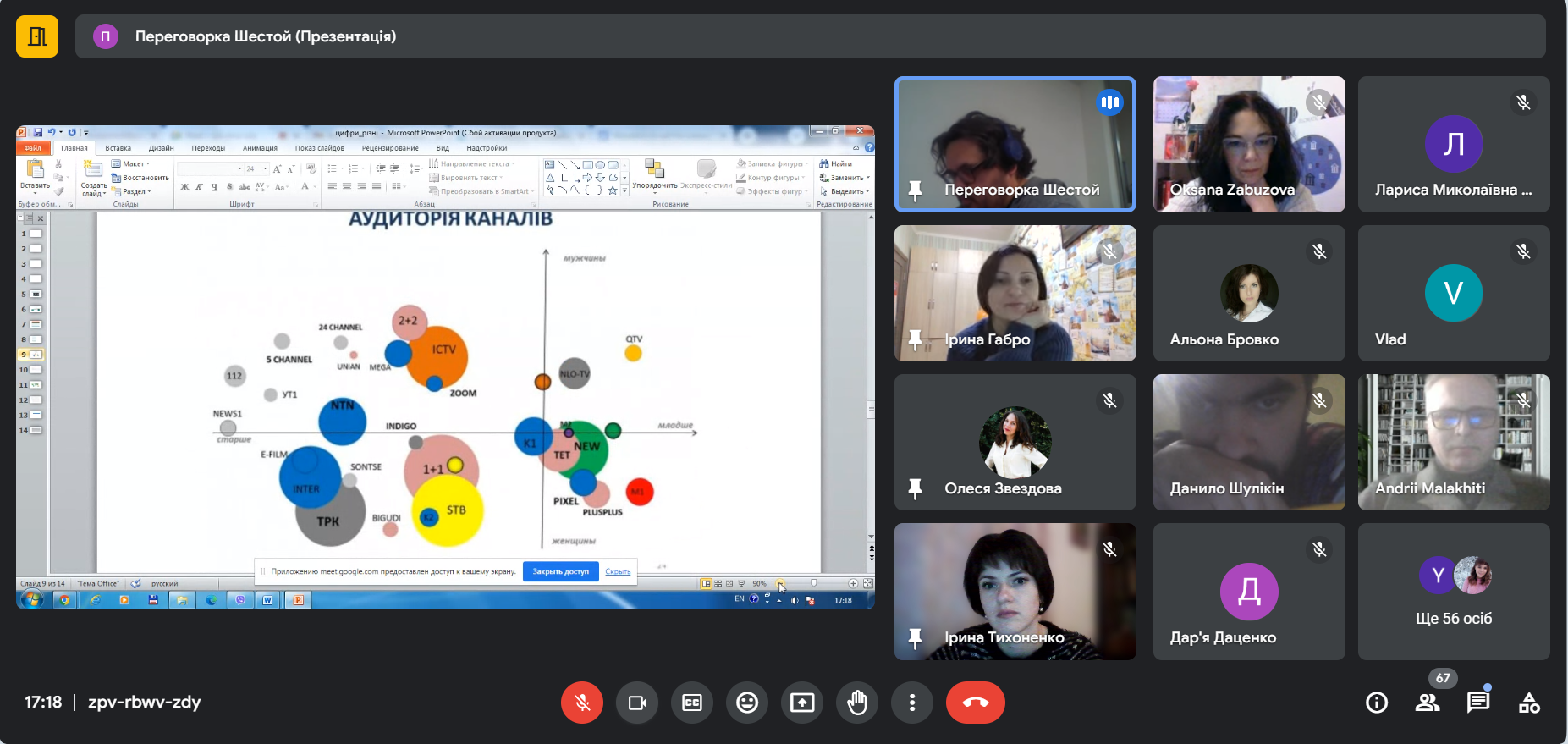Open chat with everyone

pyautogui.click(x=1478, y=703)
